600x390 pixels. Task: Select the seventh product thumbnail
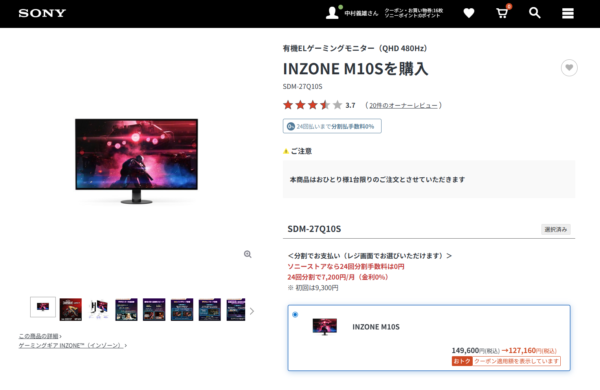[x=210, y=309]
